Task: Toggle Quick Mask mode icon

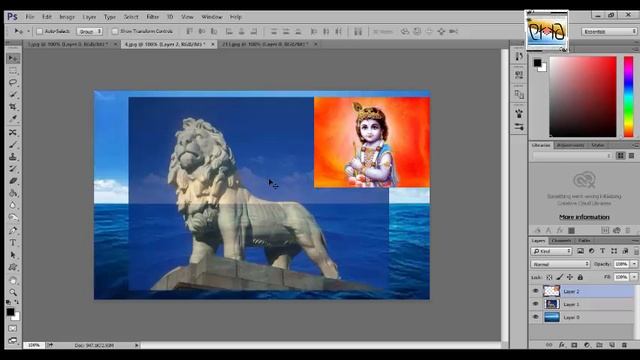Action: tap(13, 329)
